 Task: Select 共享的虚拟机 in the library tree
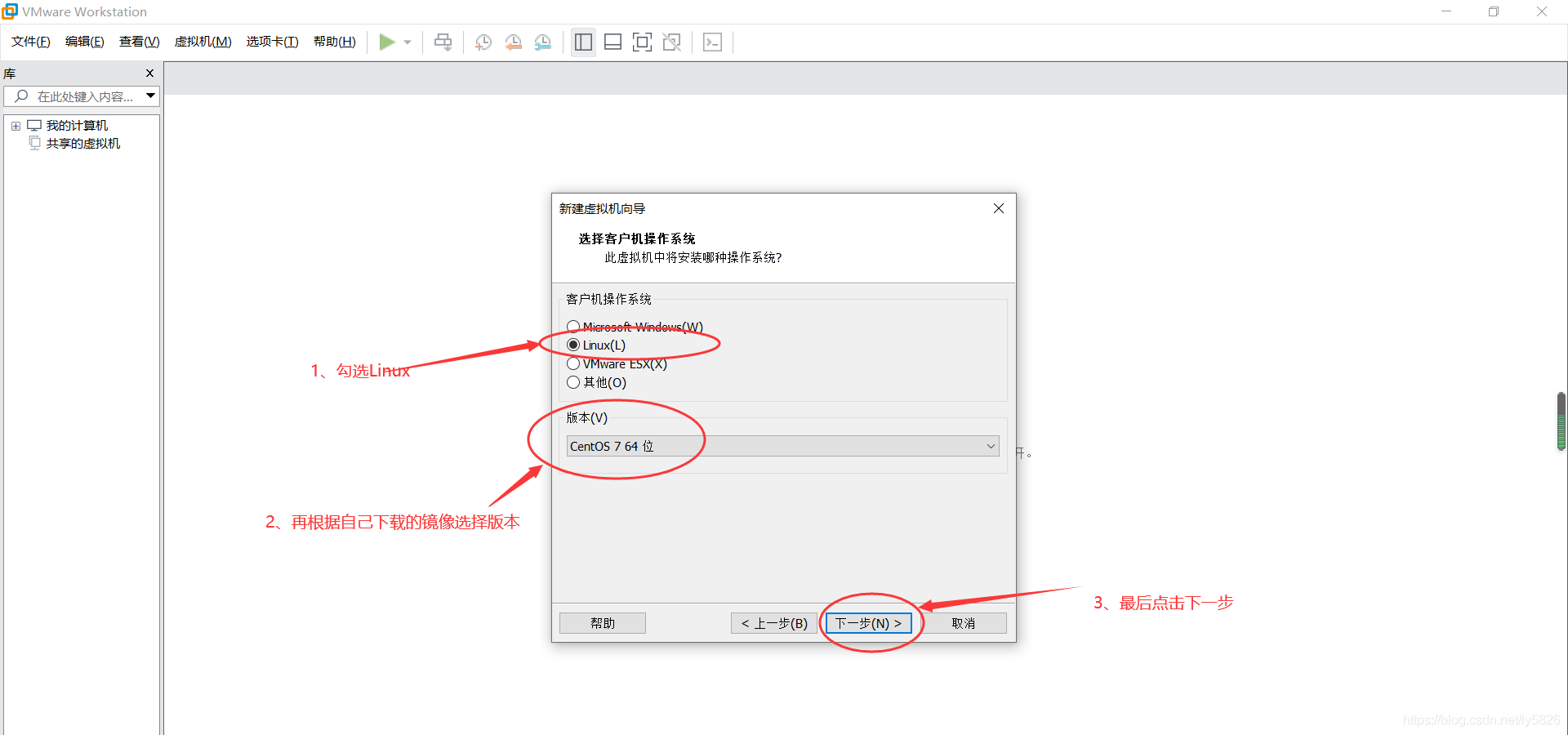pyautogui.click(x=83, y=144)
